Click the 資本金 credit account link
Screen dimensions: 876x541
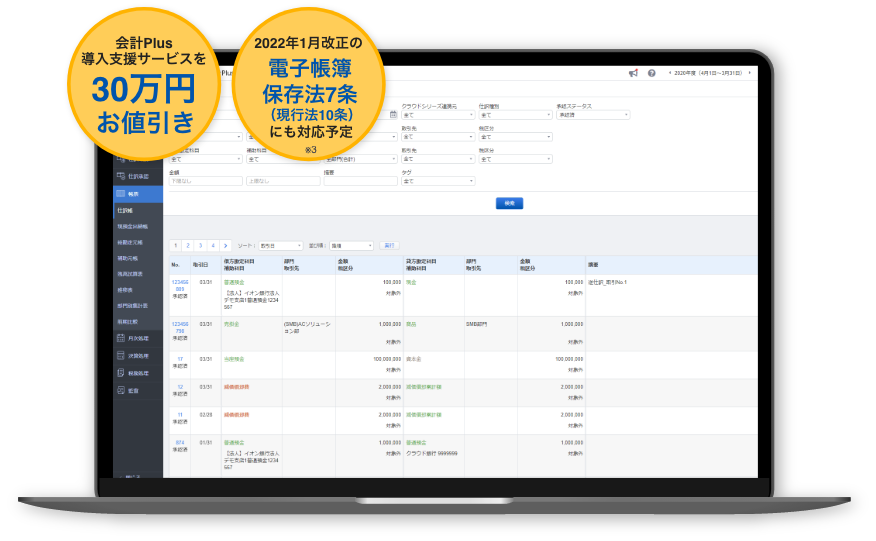click(413, 359)
